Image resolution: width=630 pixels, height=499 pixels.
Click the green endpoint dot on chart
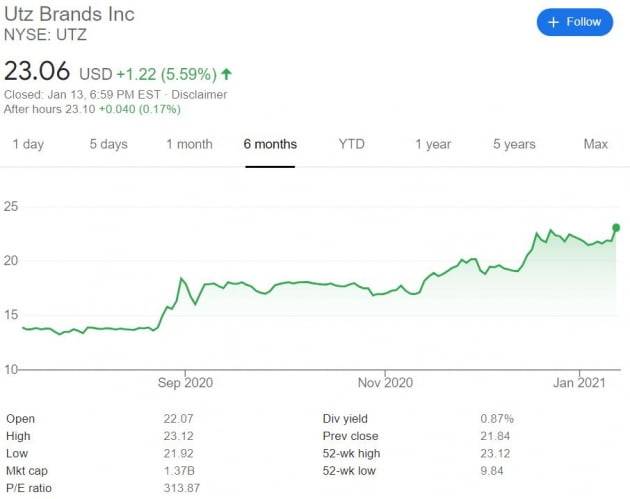(x=616, y=228)
